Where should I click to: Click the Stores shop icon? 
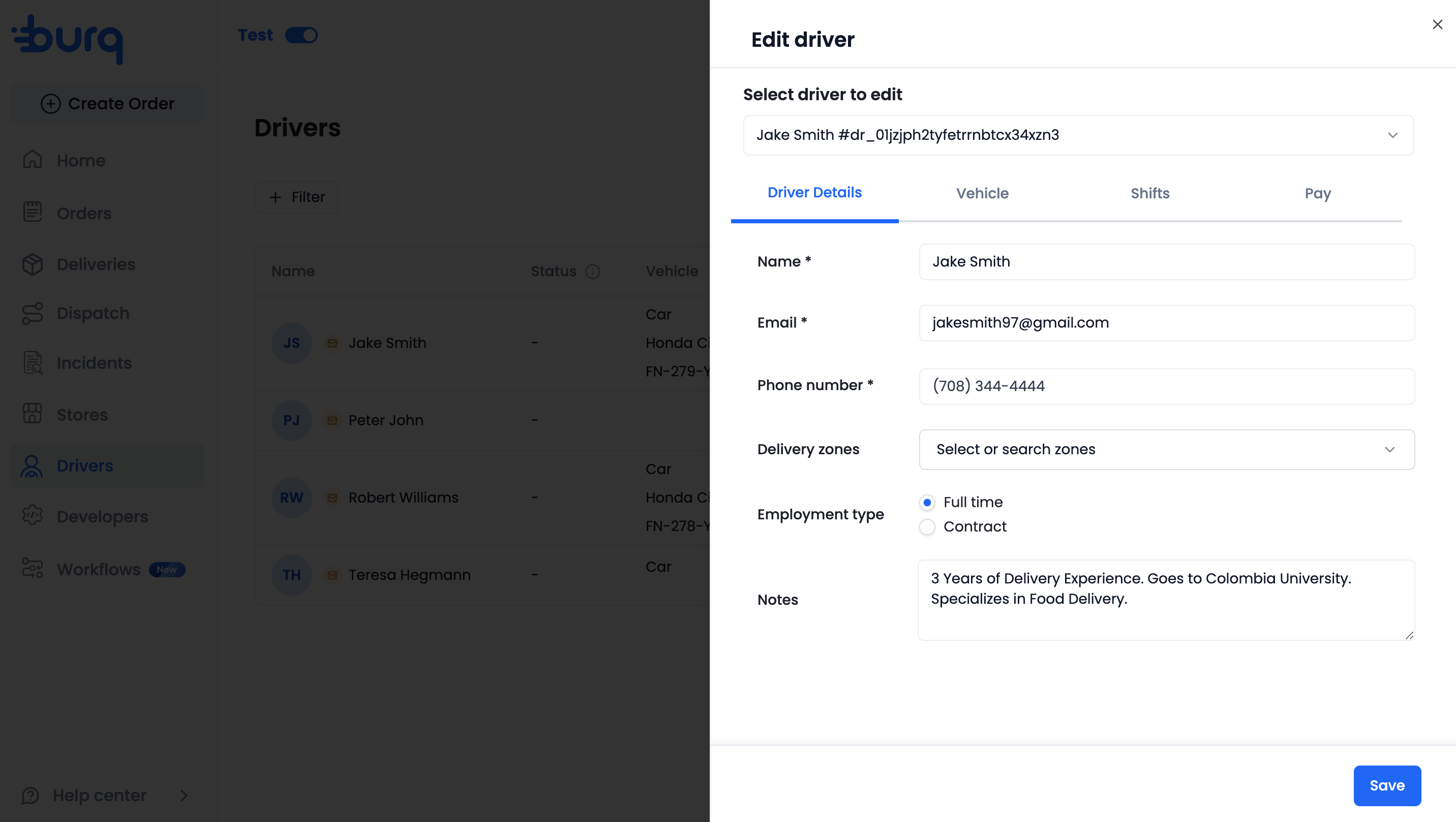click(32, 414)
